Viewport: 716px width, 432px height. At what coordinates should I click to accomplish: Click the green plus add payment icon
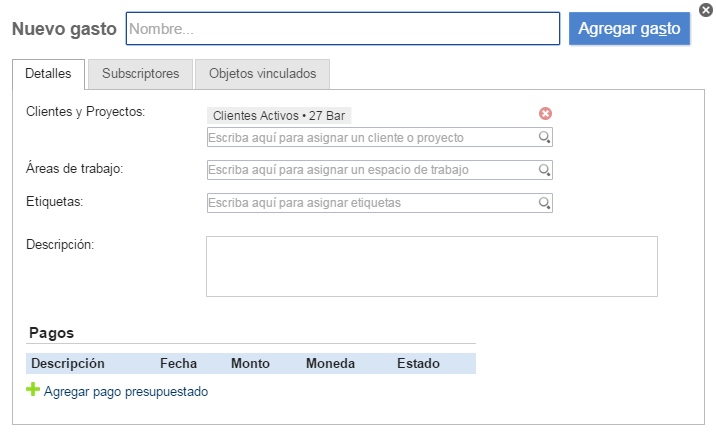point(32,391)
